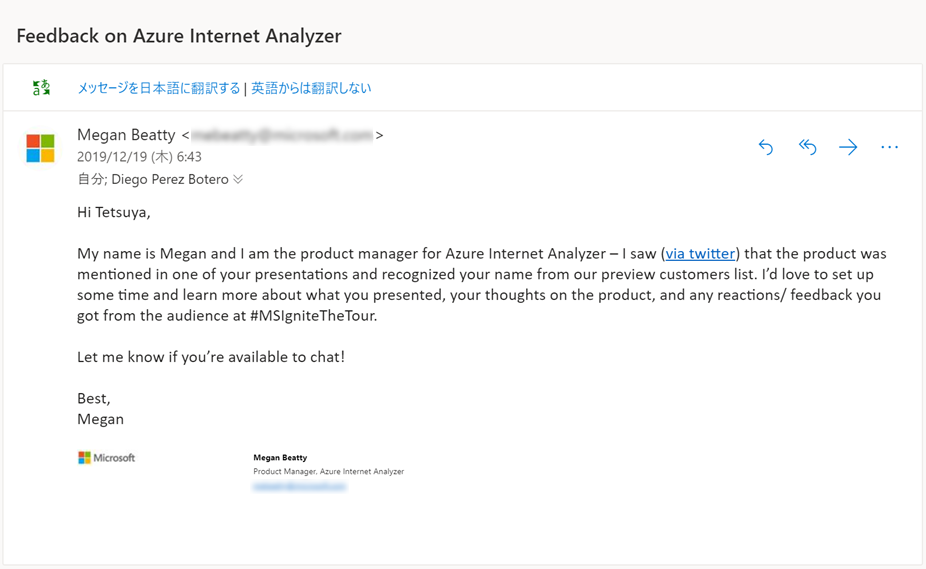
Task: Click the 2019/12/19 (木) 6:43 timestamp
Action: 139,157
